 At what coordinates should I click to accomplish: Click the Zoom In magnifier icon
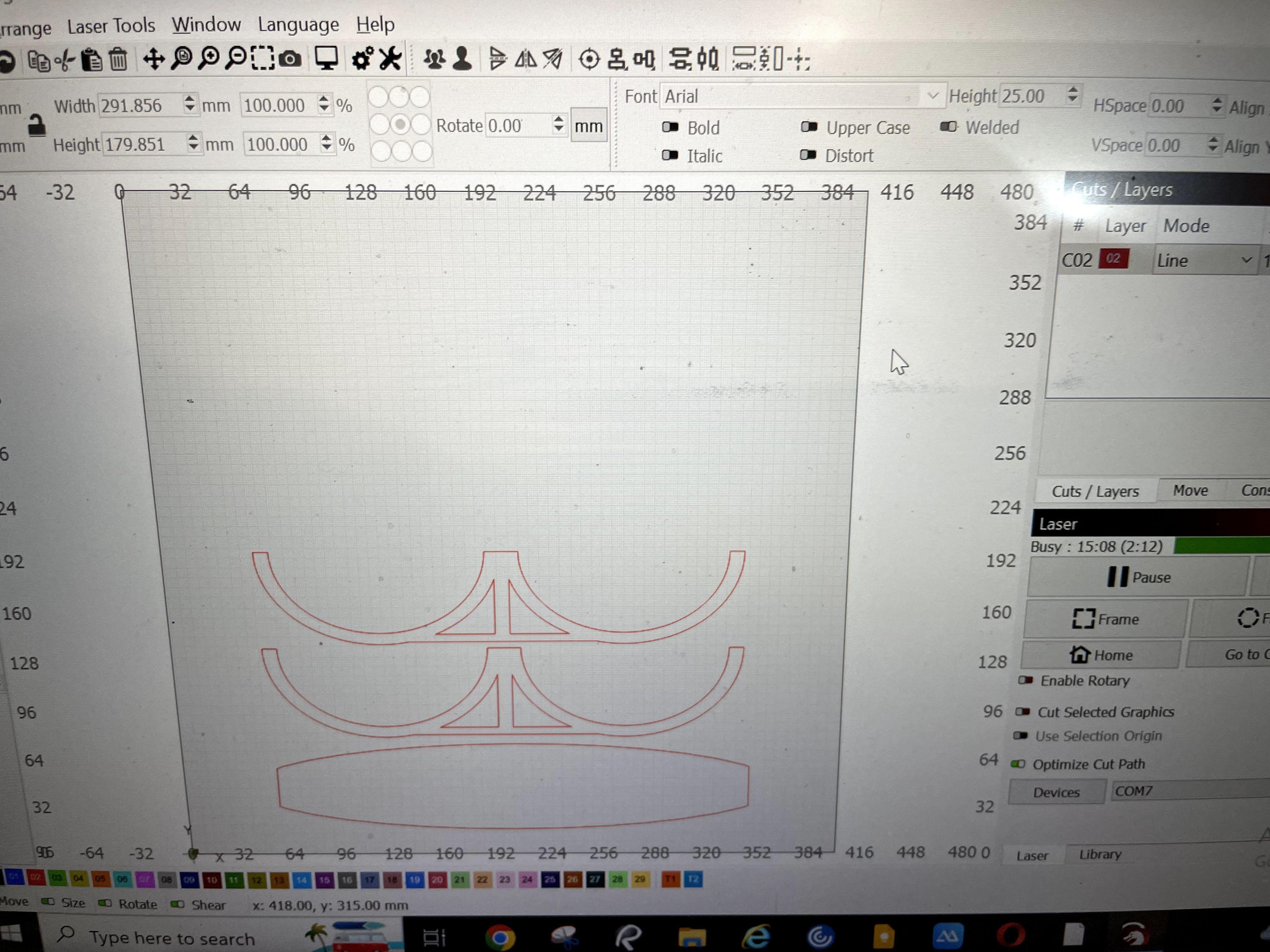(x=209, y=59)
